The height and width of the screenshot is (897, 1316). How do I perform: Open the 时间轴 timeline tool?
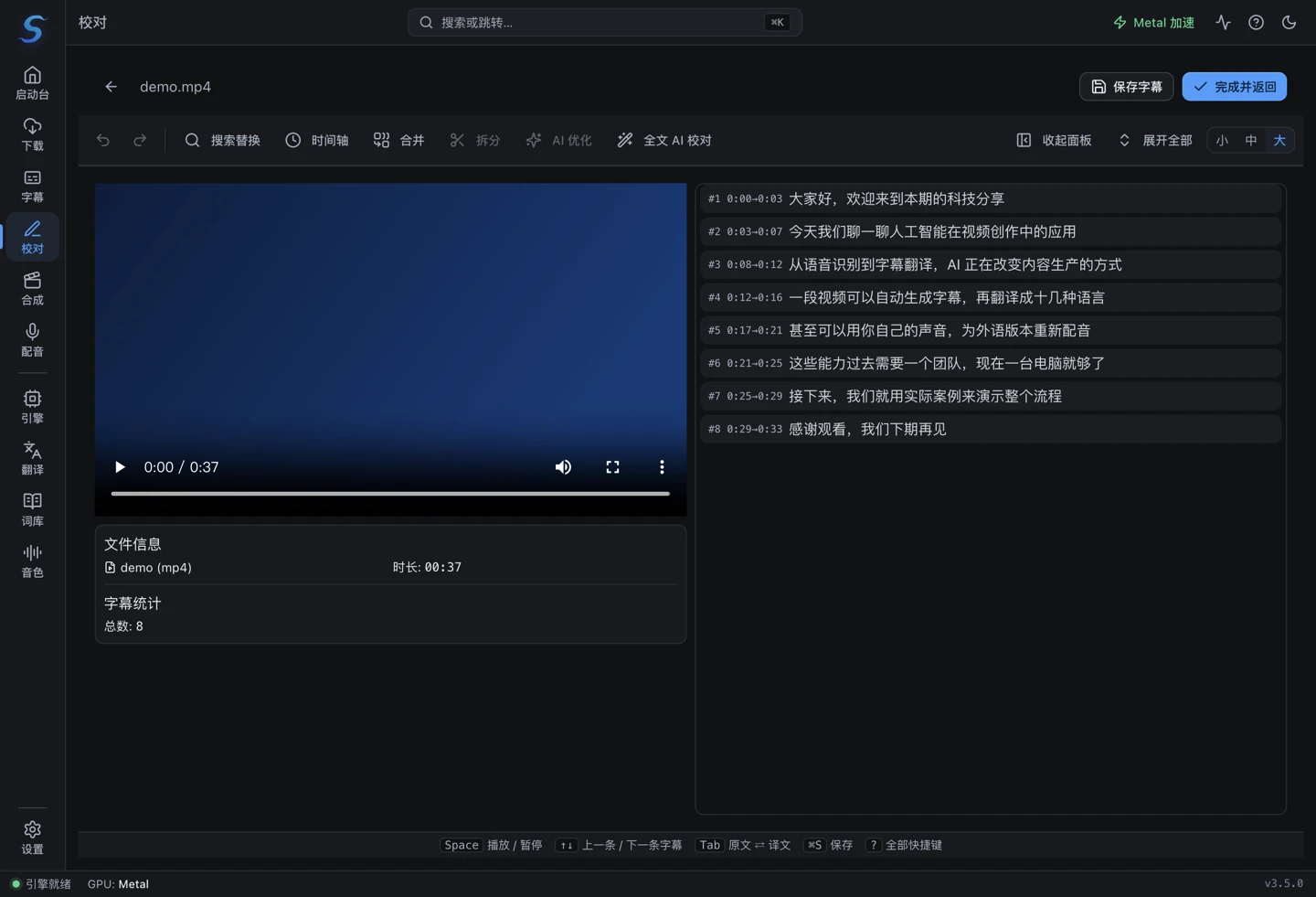pyautogui.click(x=316, y=140)
